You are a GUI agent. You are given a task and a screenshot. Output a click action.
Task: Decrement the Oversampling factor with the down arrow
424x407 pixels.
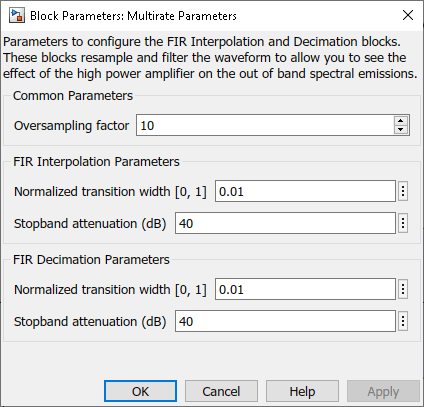point(401,129)
